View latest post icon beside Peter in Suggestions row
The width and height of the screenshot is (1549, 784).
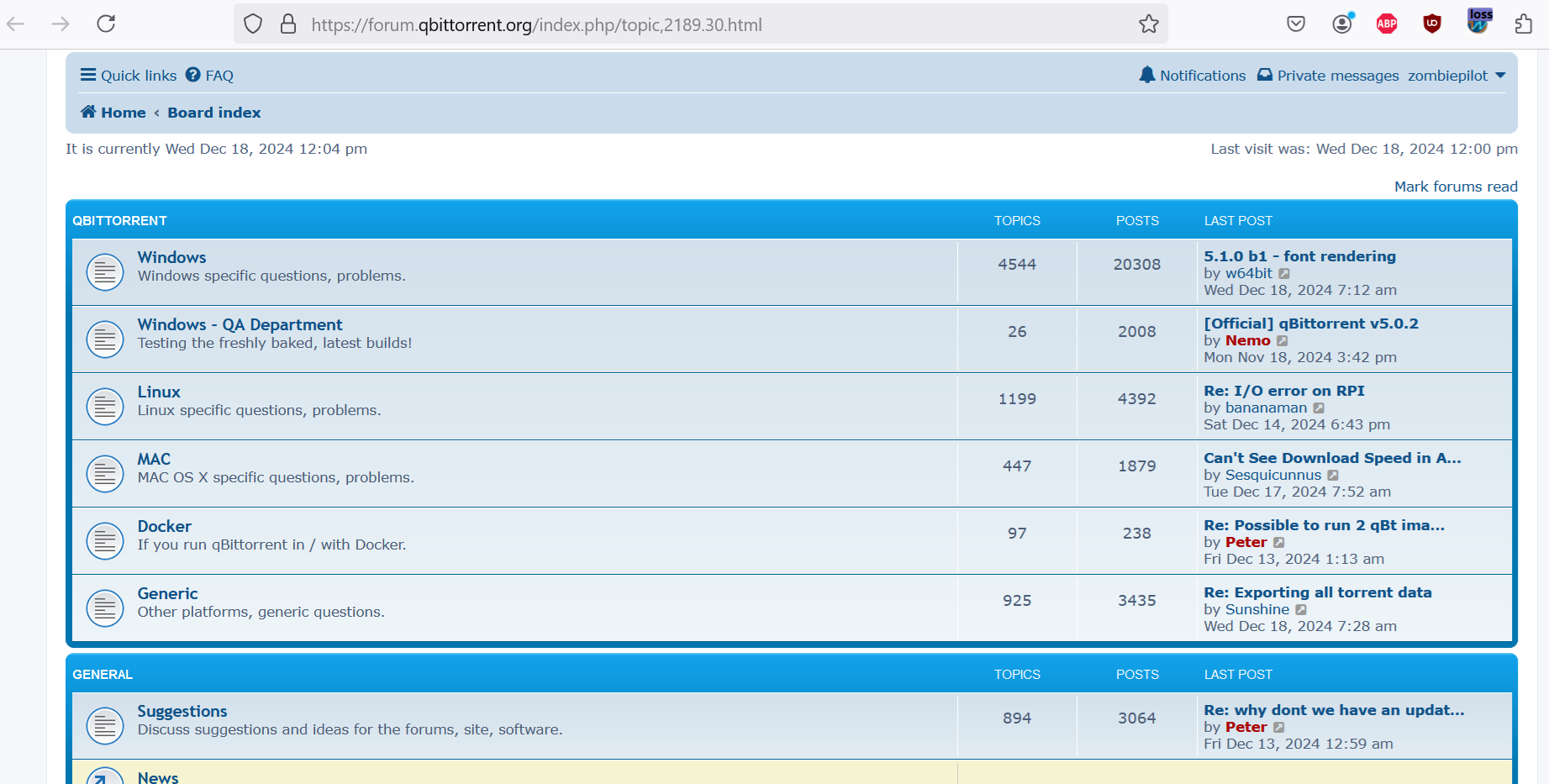[x=1278, y=728]
